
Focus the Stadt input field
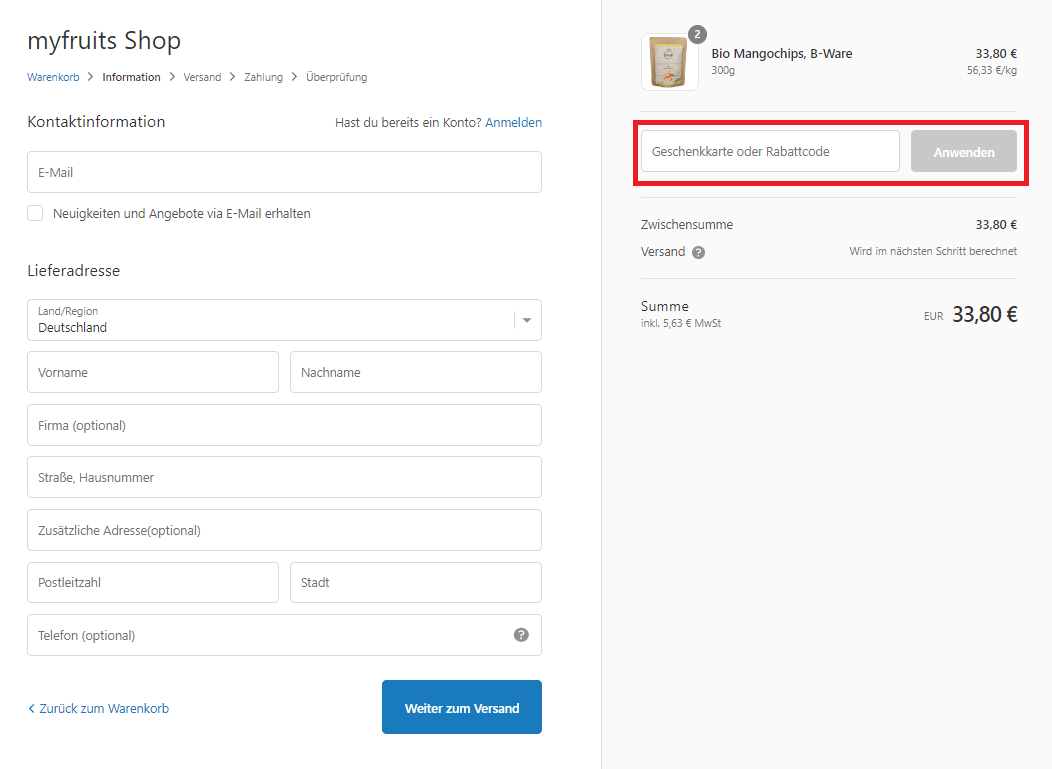(416, 582)
